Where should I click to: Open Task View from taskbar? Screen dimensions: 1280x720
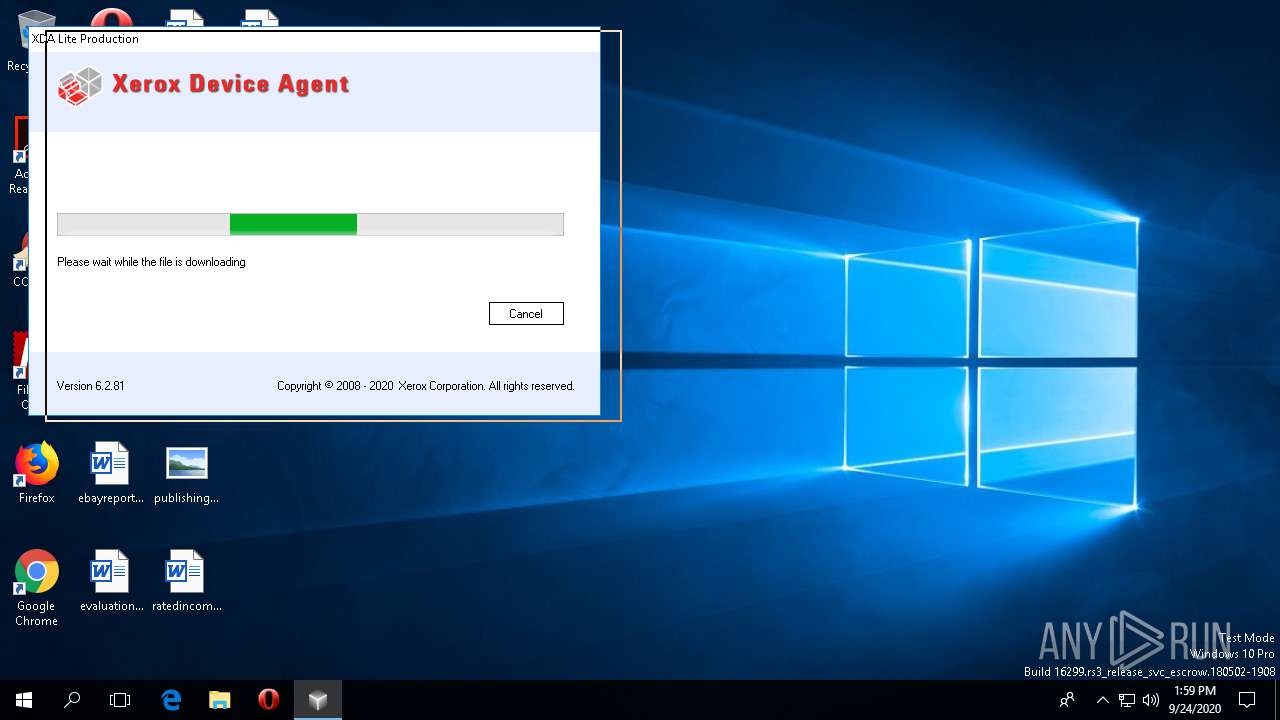pos(120,700)
